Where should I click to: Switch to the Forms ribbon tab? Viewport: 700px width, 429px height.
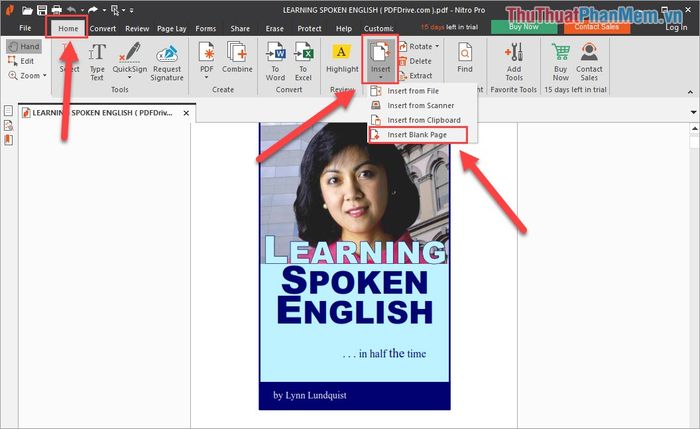pos(206,29)
